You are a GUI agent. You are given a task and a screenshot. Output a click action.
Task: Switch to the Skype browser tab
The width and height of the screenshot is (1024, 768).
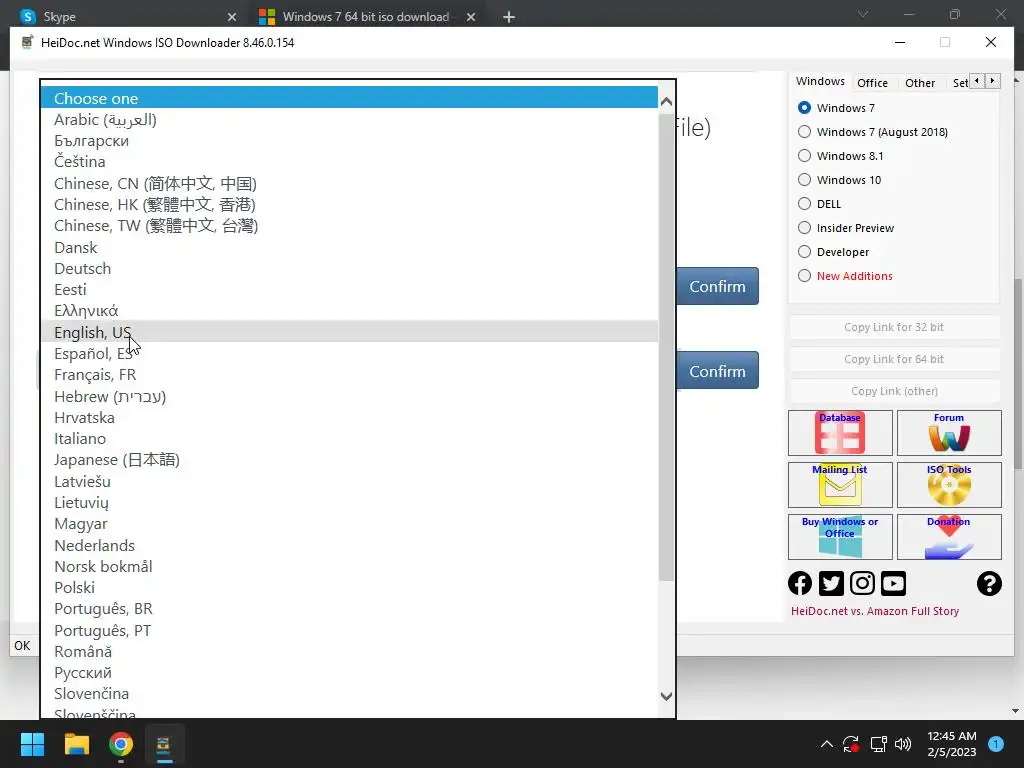(127, 17)
